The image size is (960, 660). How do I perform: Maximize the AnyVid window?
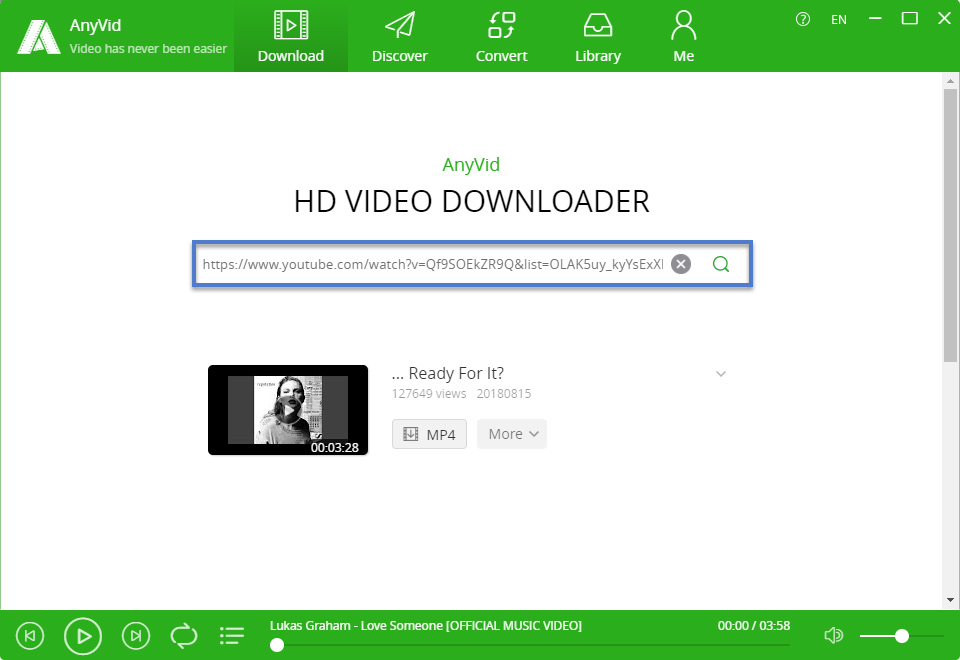click(910, 19)
